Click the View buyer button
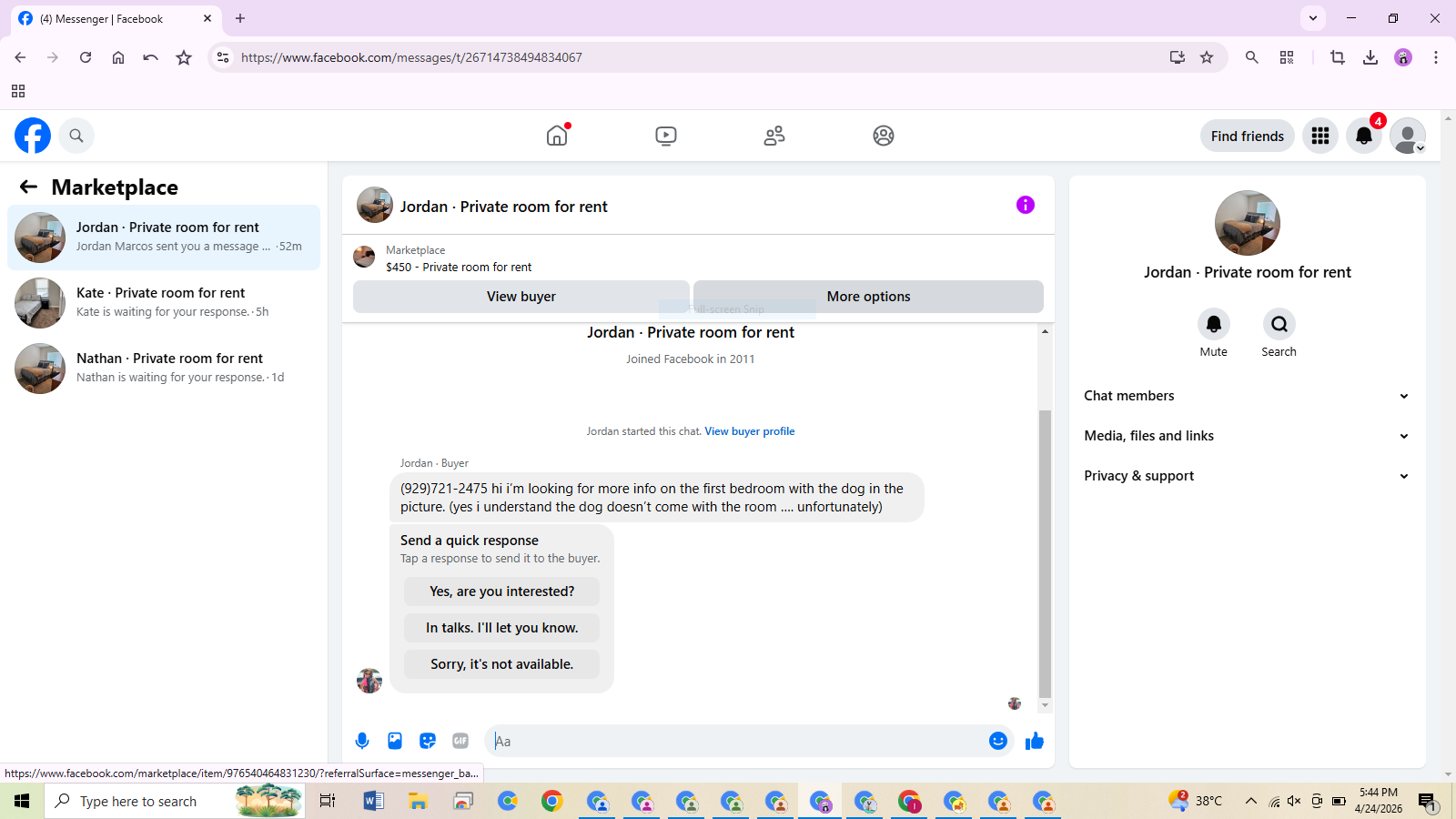This screenshot has height=819, width=1456. pyautogui.click(x=521, y=297)
